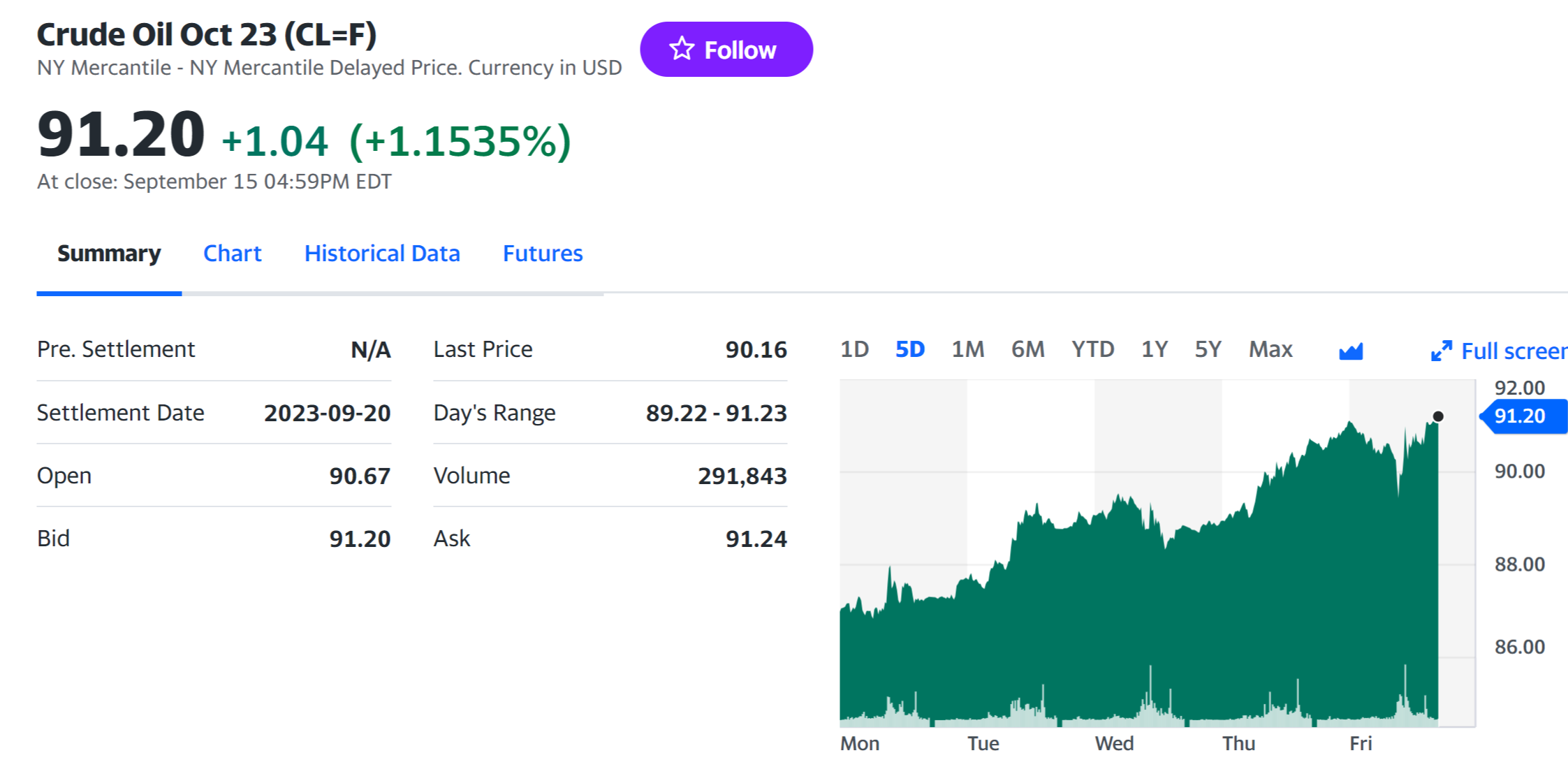Choose the 1Y chart range
1568x767 pixels.
click(x=1154, y=349)
